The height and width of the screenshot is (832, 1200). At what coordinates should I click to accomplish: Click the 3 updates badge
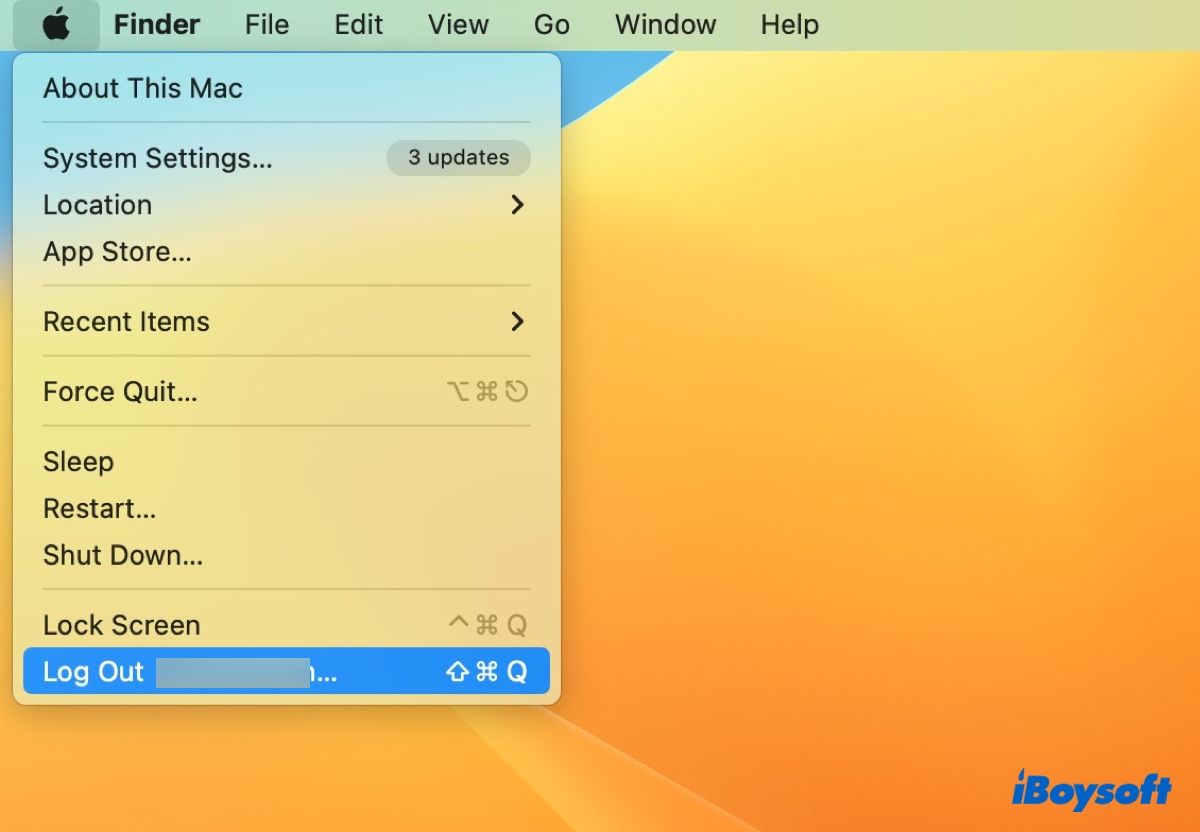(x=458, y=158)
